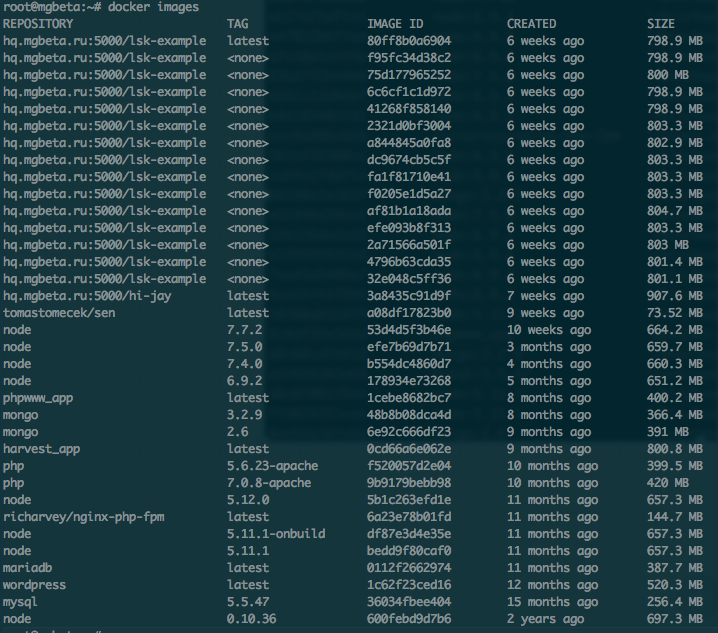
Task: Click '15 months ago' created value
Action: [552, 602]
